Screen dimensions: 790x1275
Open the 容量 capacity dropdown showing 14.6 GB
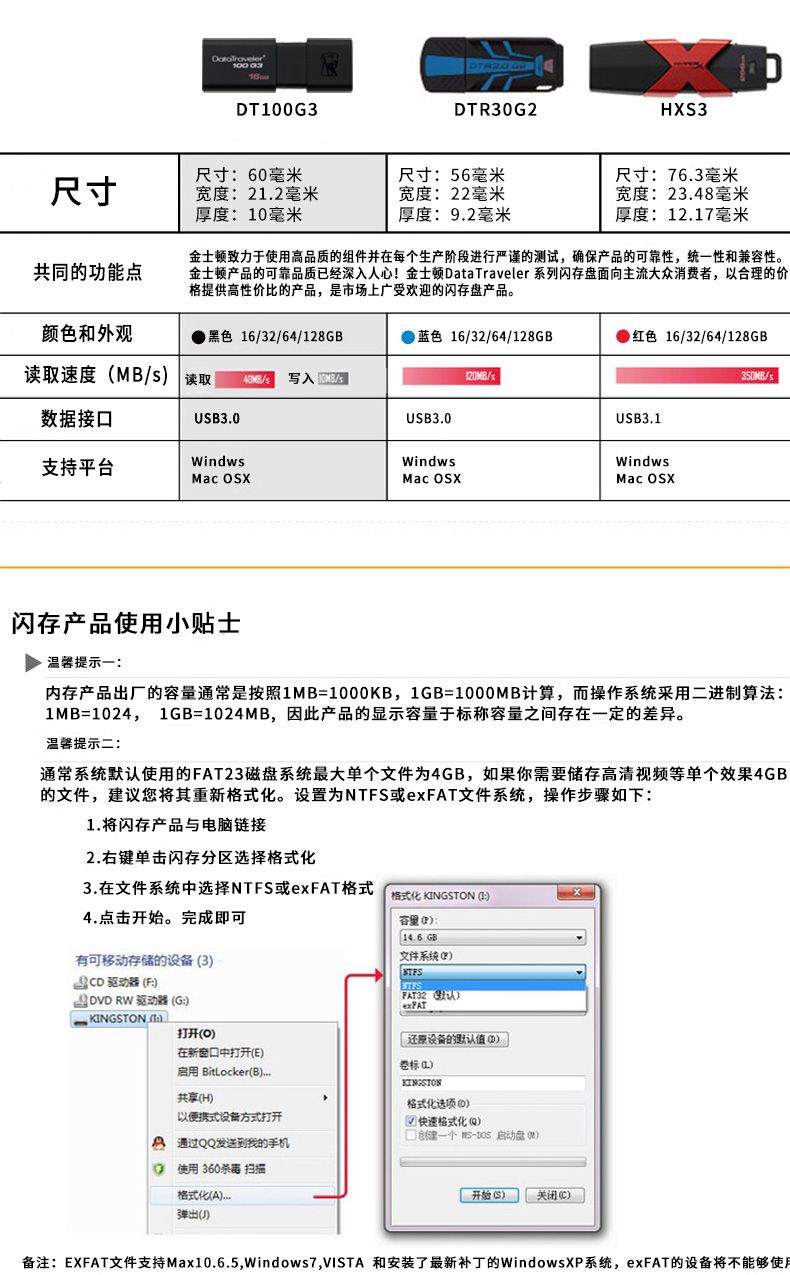click(x=492, y=937)
